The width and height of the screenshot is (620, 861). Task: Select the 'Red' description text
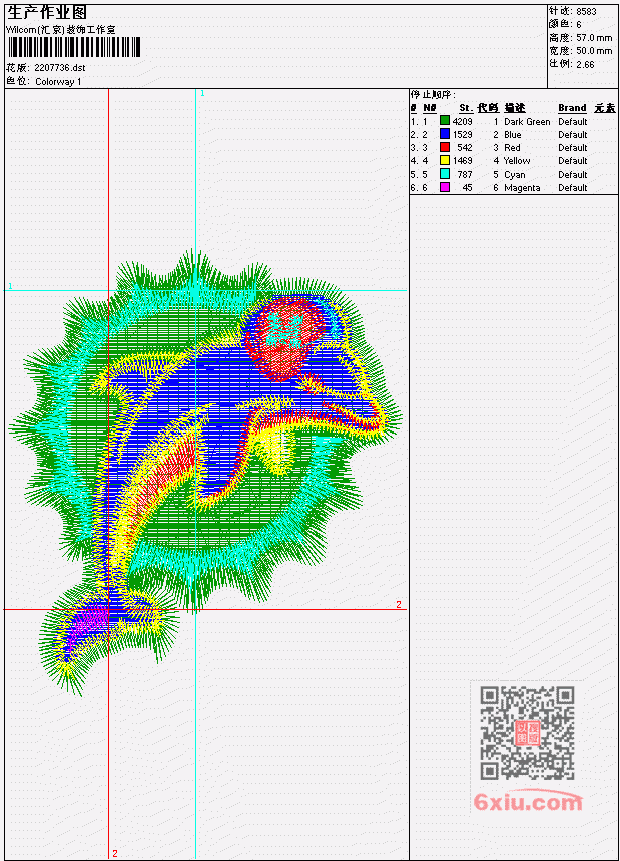pos(512,148)
